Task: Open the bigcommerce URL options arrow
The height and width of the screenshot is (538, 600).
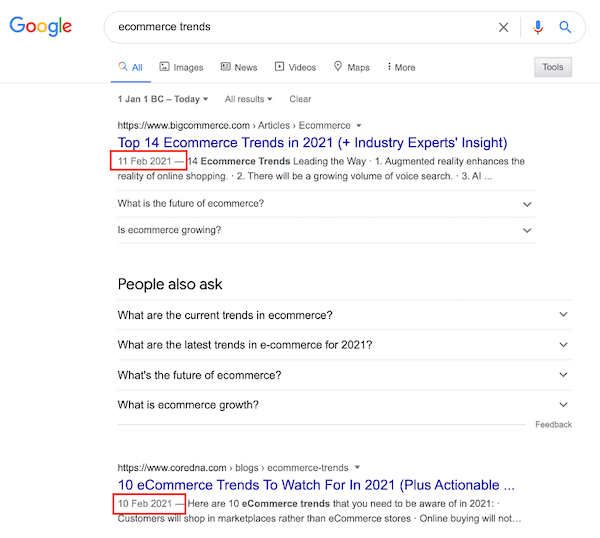Action: 359,126
